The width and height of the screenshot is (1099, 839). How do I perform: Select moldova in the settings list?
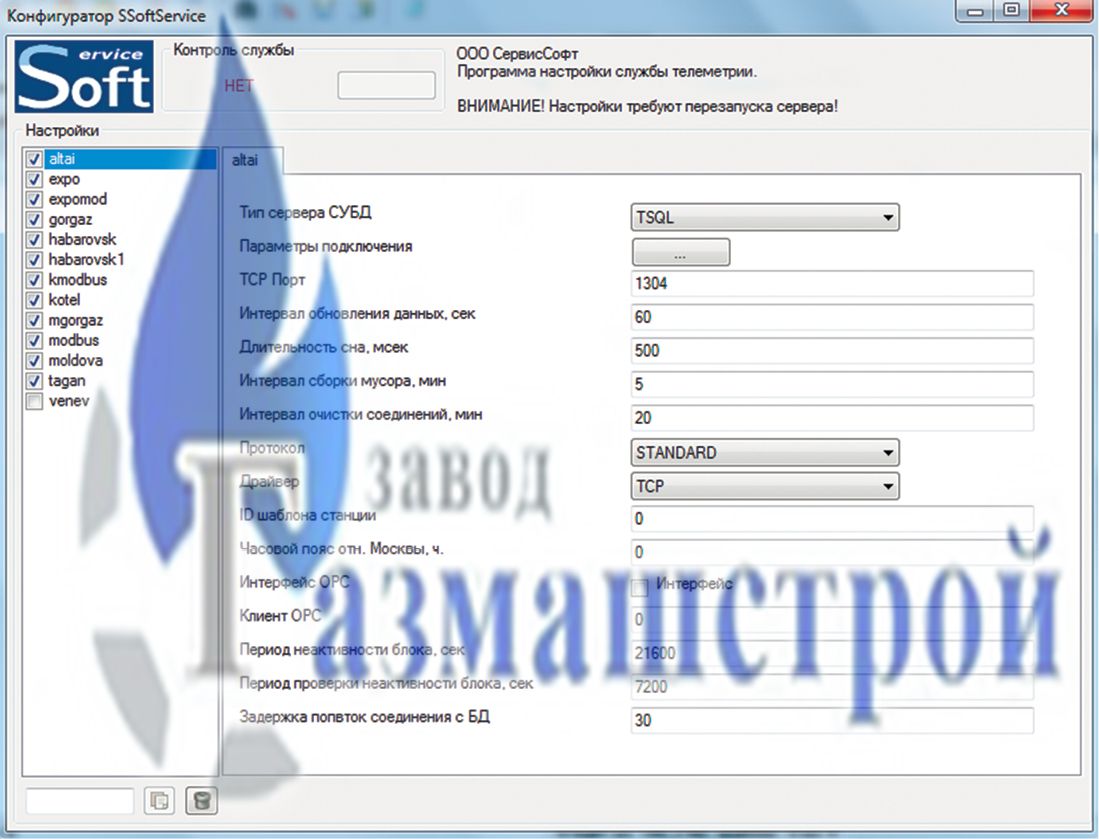click(x=76, y=361)
